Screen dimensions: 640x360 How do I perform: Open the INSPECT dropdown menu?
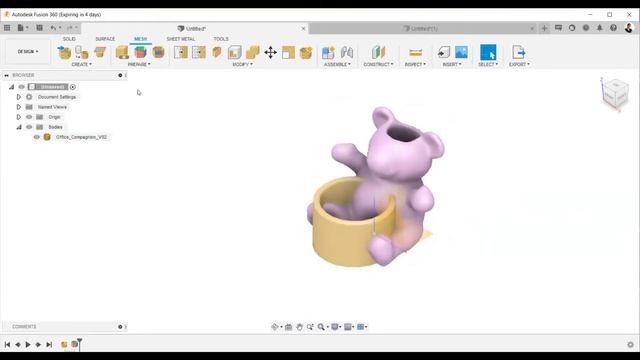pos(415,64)
